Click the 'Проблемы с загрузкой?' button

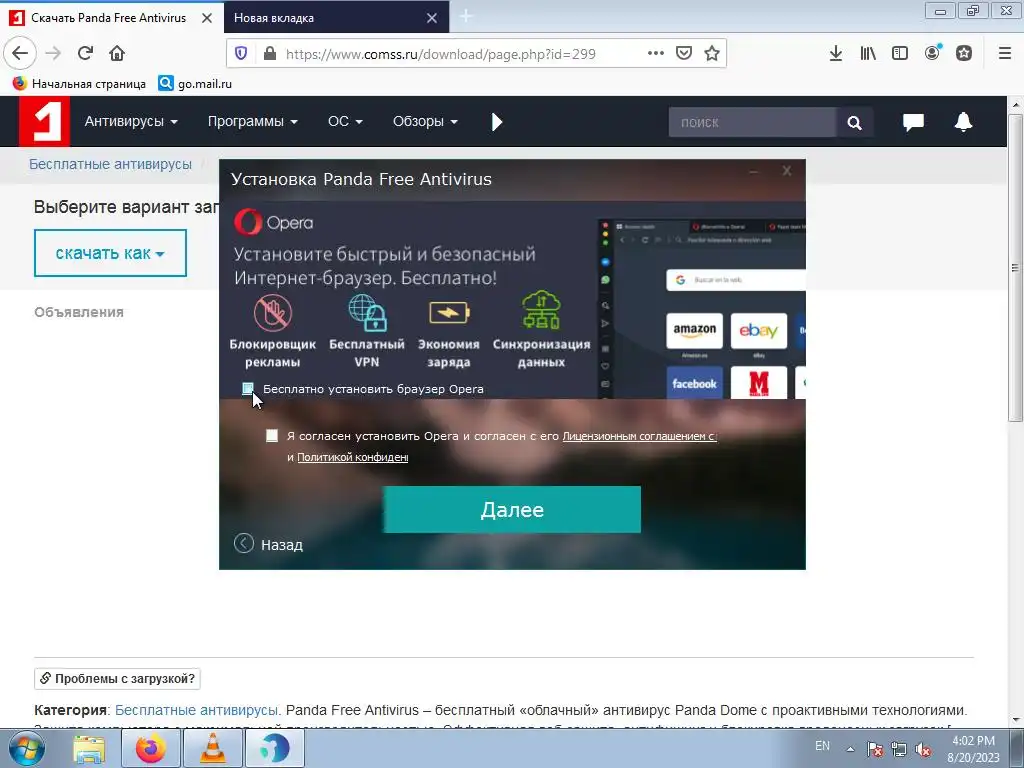pyautogui.click(x=118, y=679)
